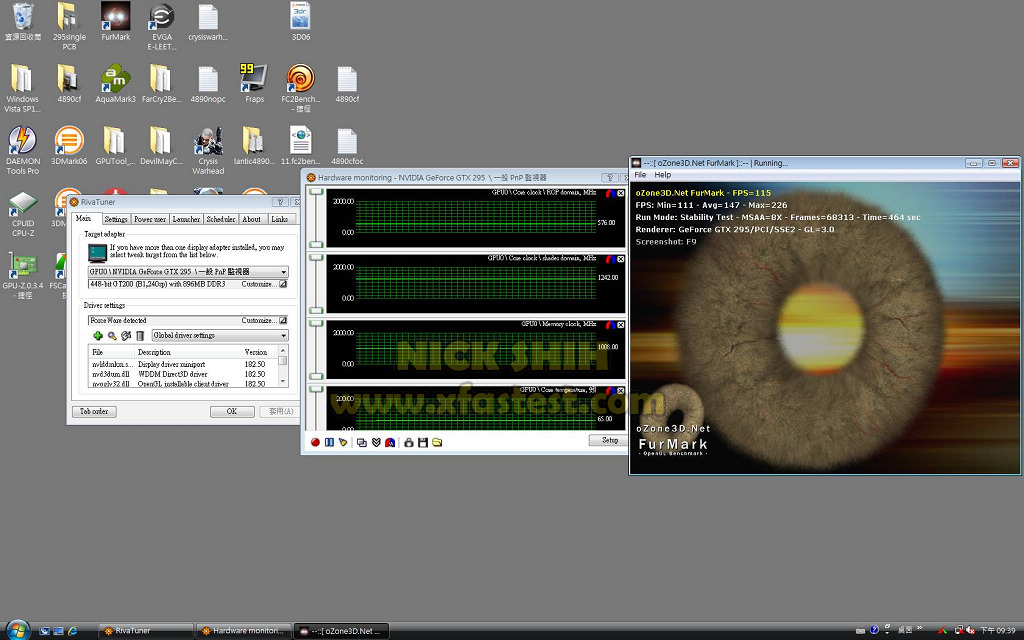1024x640 pixels.
Task: Click the padlock icon in monitoring toolbar
Action: pos(409,442)
